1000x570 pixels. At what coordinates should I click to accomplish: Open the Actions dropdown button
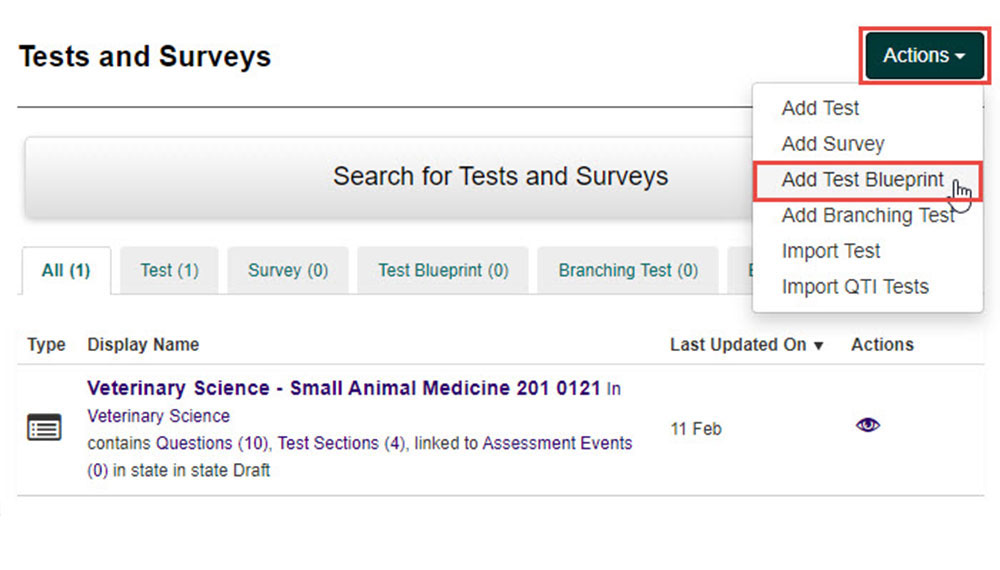tap(924, 55)
